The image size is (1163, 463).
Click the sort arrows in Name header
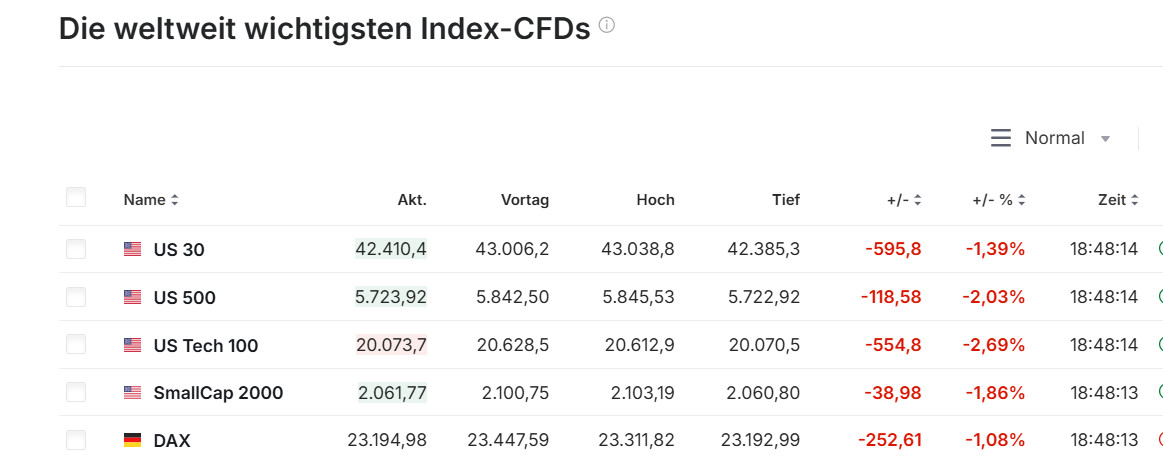(x=175, y=200)
